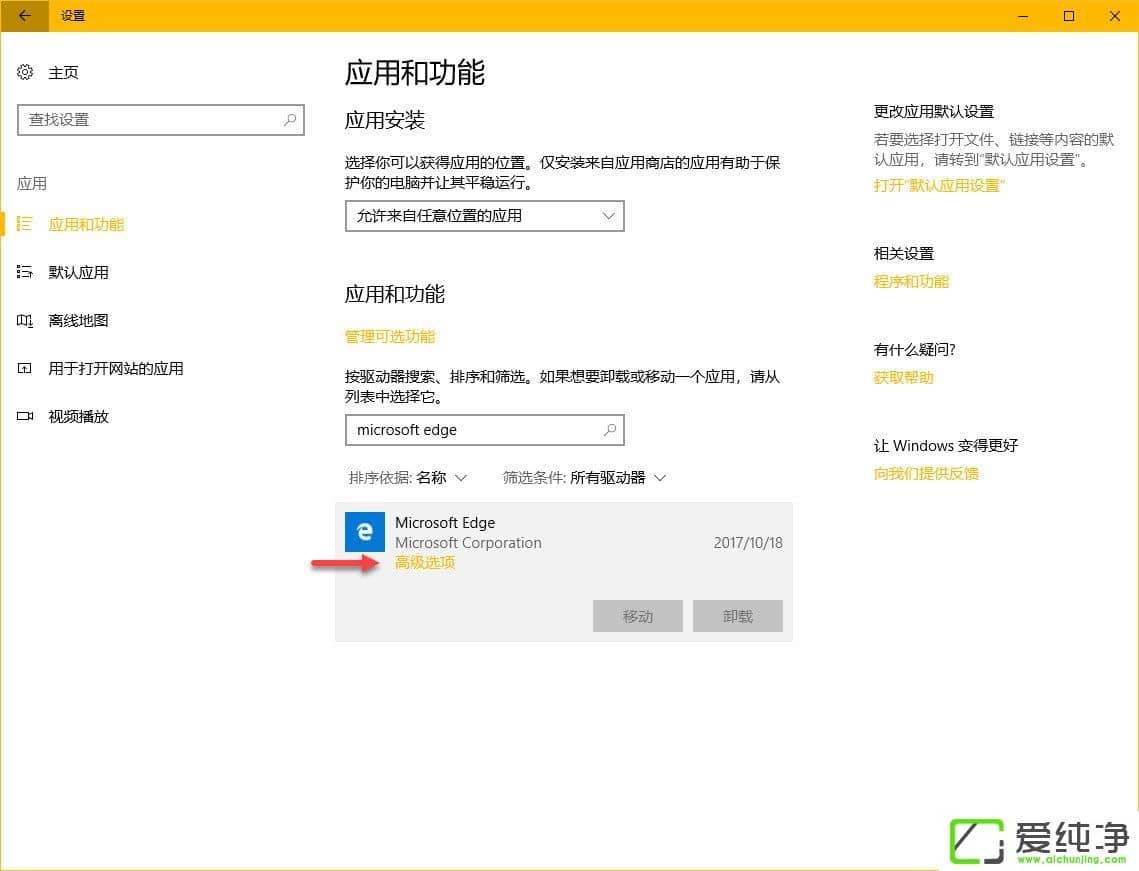Click the magnifier in the 查找设置 box
Image resolution: width=1139 pixels, height=871 pixels.
coord(288,119)
